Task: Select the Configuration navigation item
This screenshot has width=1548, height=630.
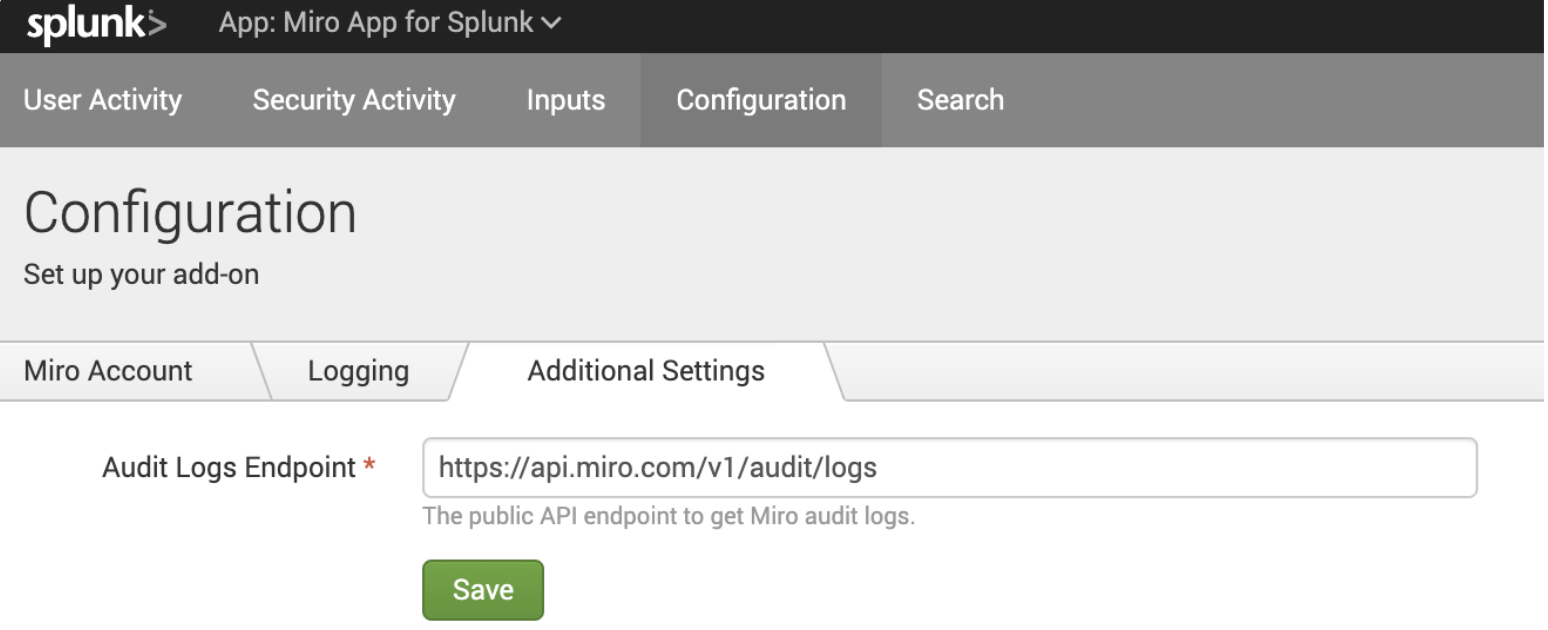Action: (x=761, y=100)
